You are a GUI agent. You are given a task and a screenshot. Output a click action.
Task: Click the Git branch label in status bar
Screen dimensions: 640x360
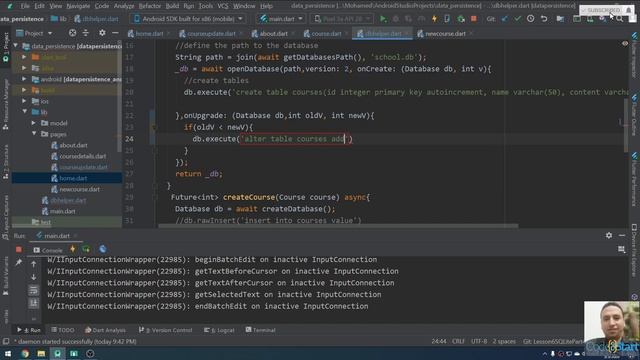coord(553,341)
